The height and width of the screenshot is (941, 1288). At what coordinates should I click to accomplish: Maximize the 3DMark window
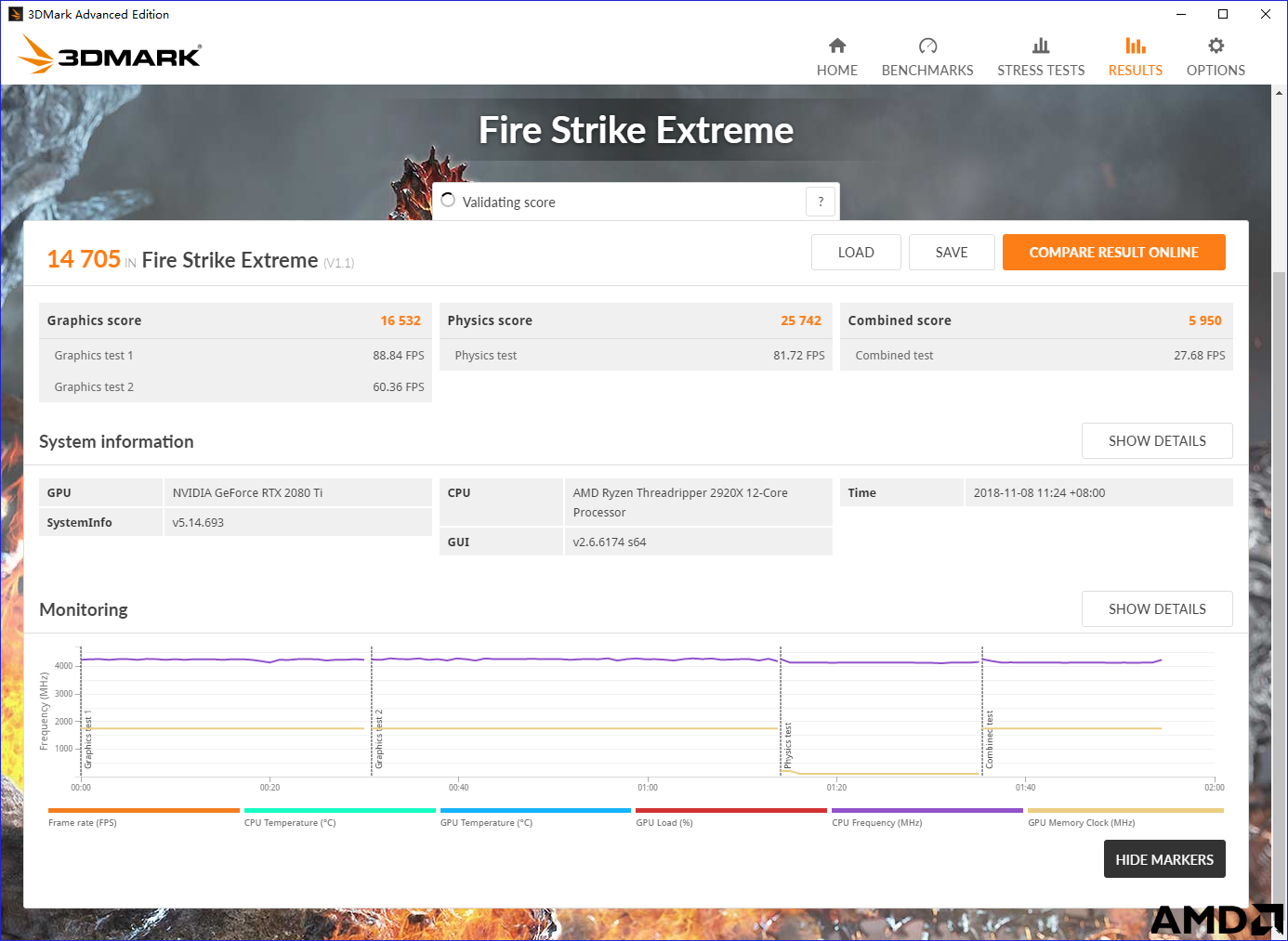point(1223,14)
